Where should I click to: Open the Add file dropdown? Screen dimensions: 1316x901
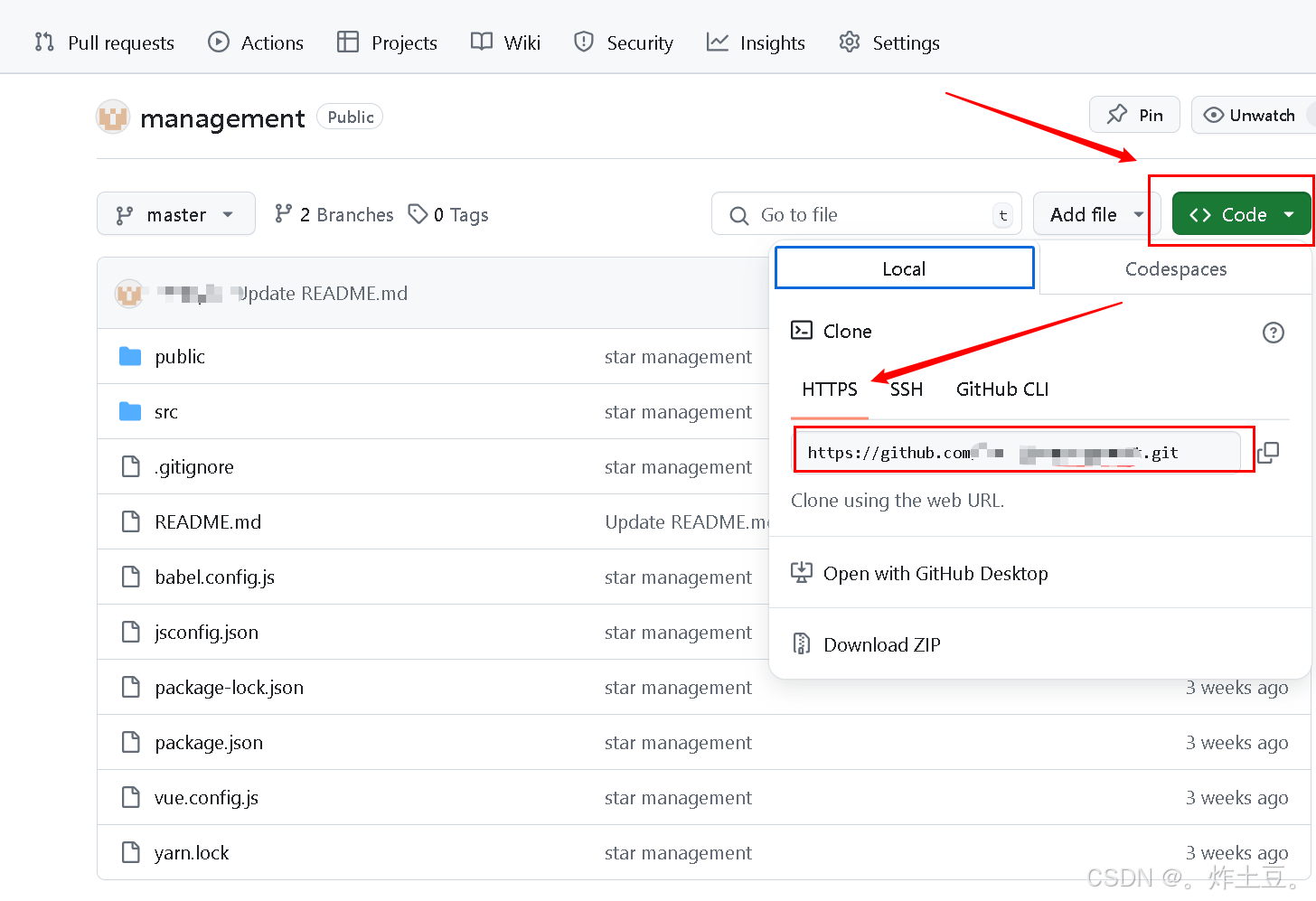tap(1096, 214)
